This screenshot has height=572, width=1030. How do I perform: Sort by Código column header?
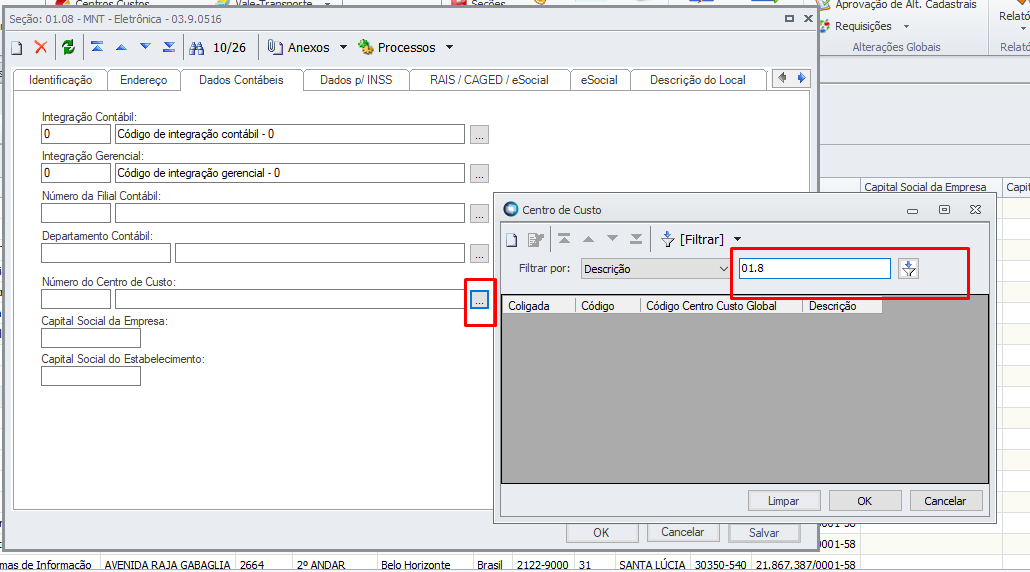pyautogui.click(x=608, y=306)
